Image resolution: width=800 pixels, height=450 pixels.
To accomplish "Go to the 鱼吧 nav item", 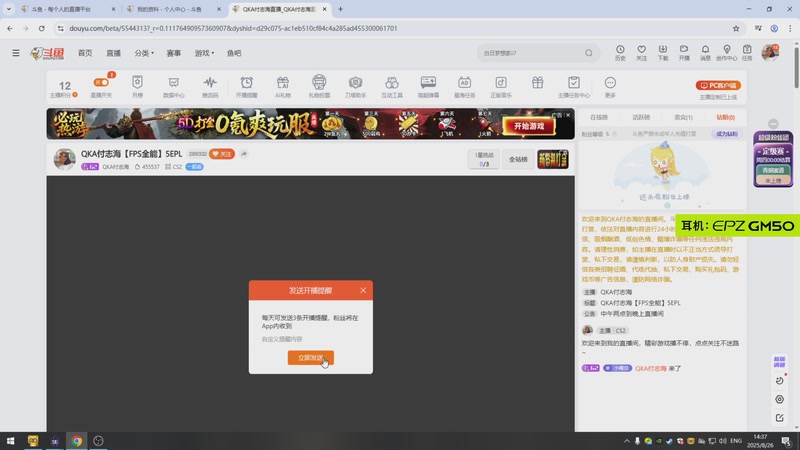I will tap(234, 53).
